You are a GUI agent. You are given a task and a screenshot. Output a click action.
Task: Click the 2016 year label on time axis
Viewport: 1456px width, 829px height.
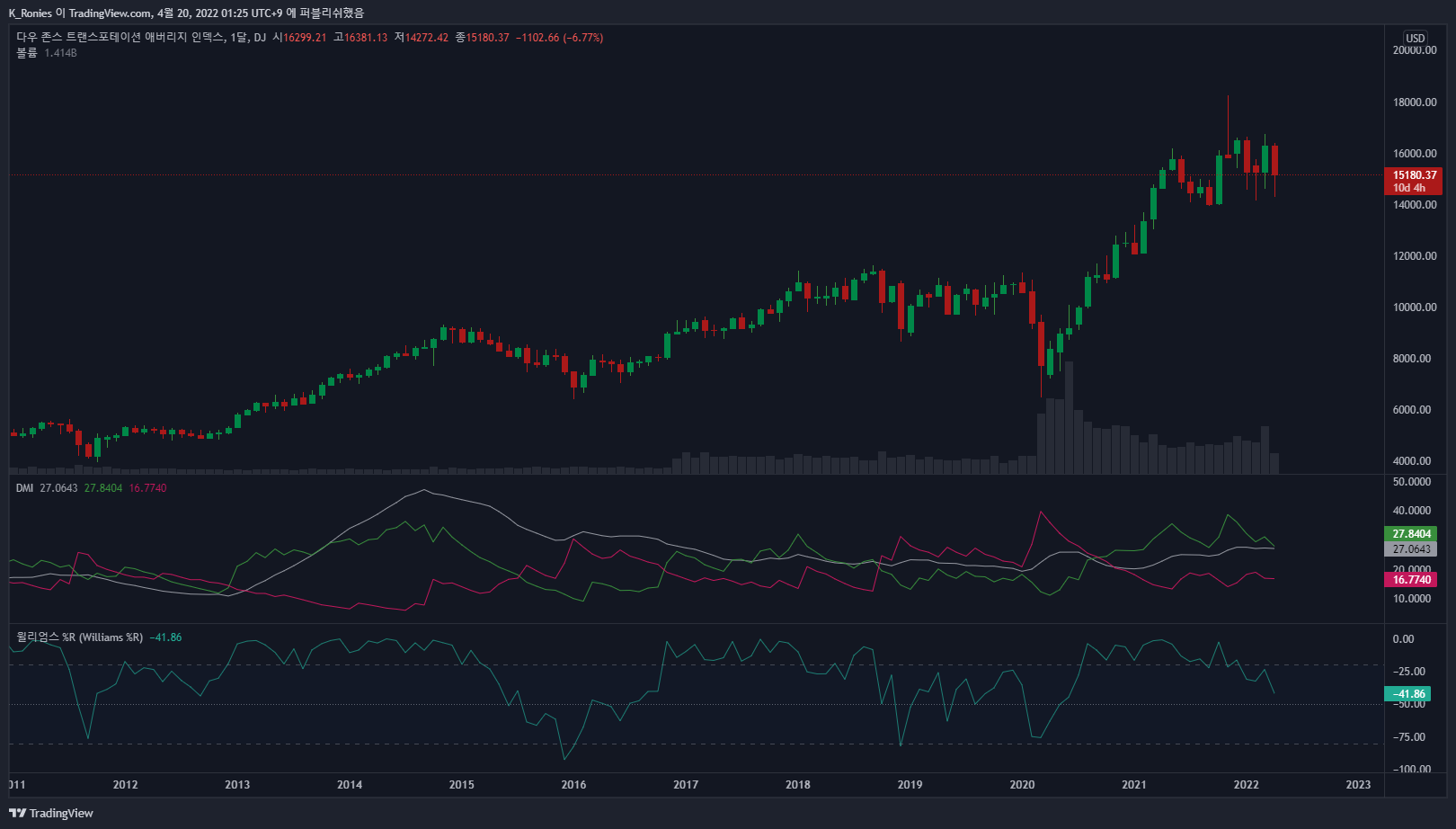pos(573,785)
